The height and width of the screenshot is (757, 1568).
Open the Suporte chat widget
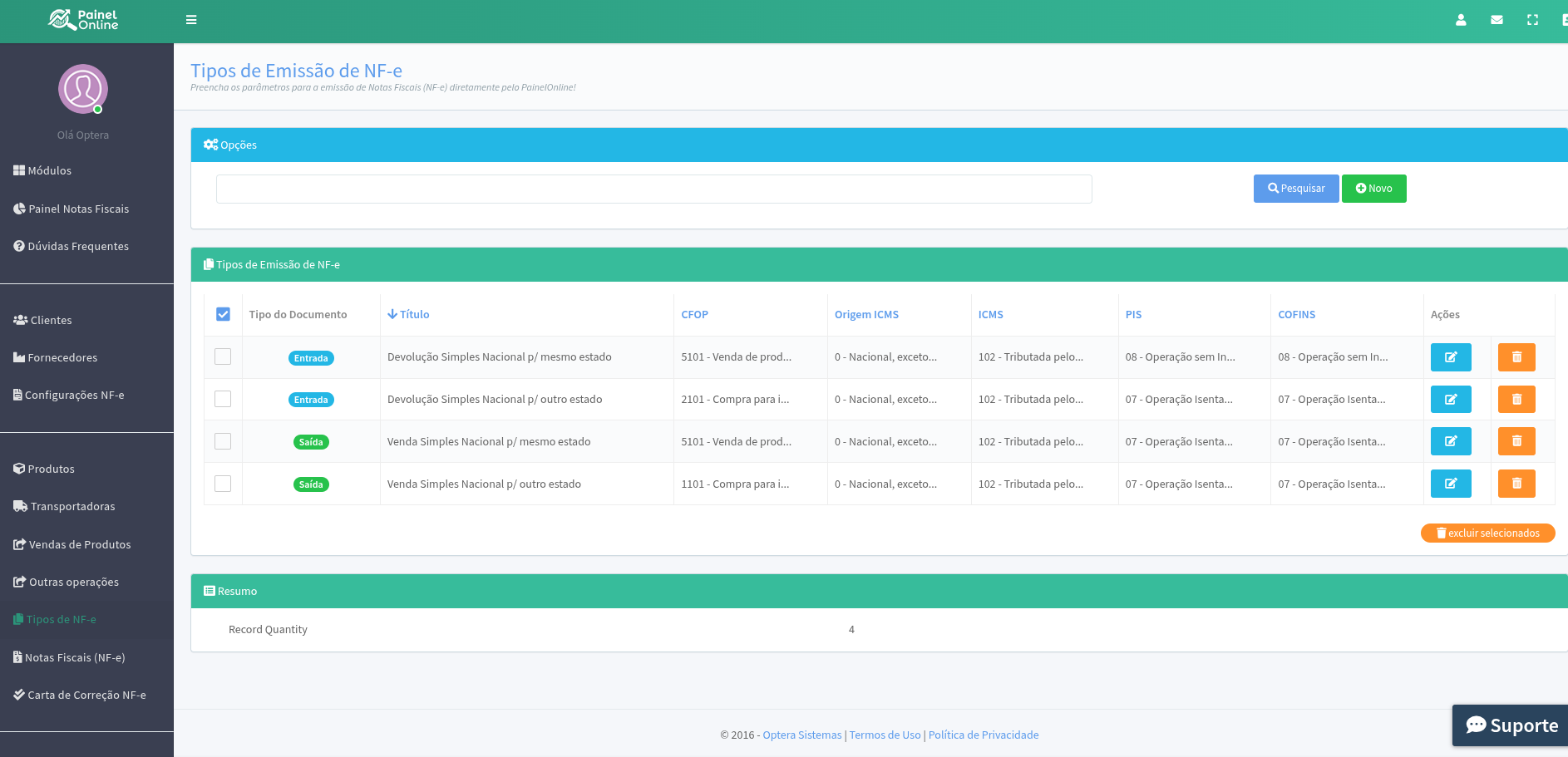[x=1511, y=725]
